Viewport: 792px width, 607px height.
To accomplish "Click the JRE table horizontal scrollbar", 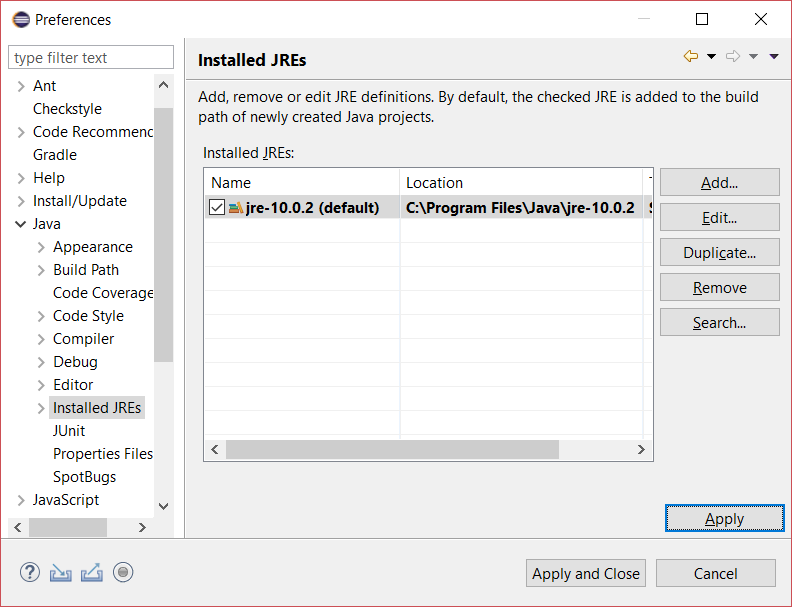I will 392,450.
